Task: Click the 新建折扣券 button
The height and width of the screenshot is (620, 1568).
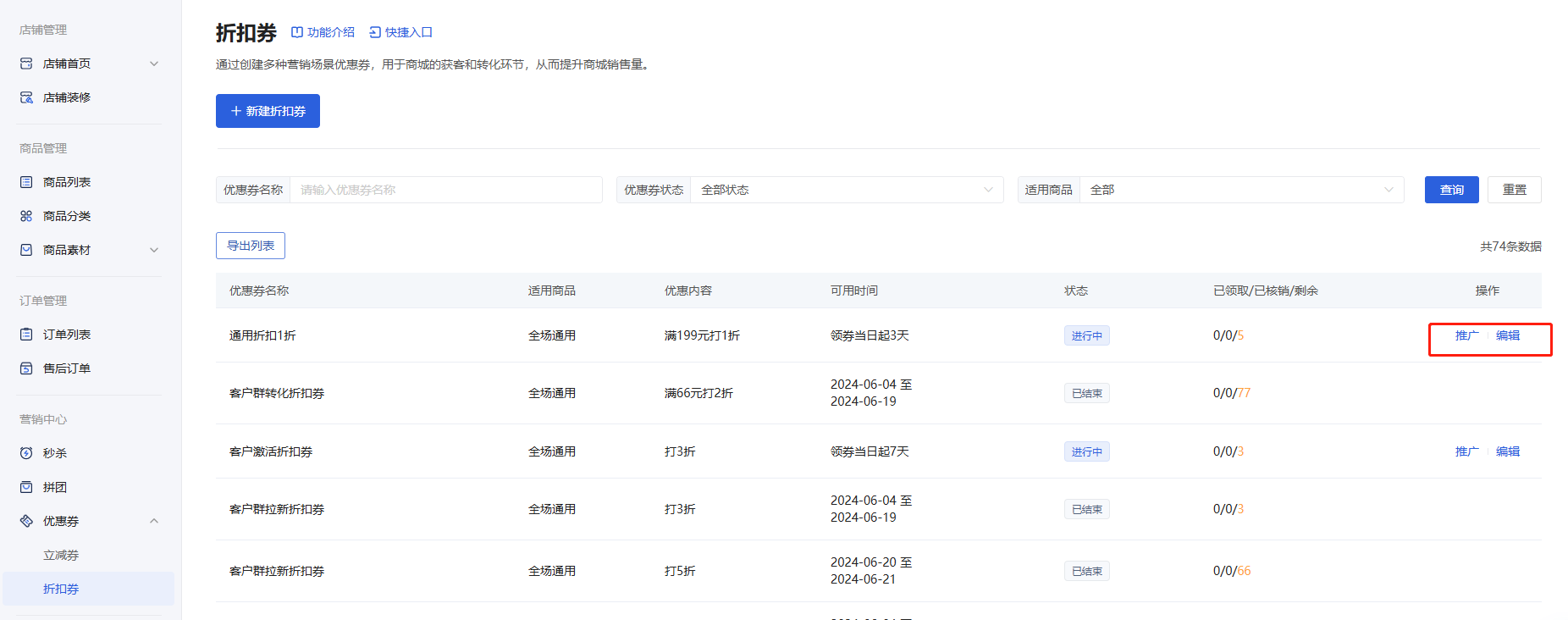Action: coord(268,111)
